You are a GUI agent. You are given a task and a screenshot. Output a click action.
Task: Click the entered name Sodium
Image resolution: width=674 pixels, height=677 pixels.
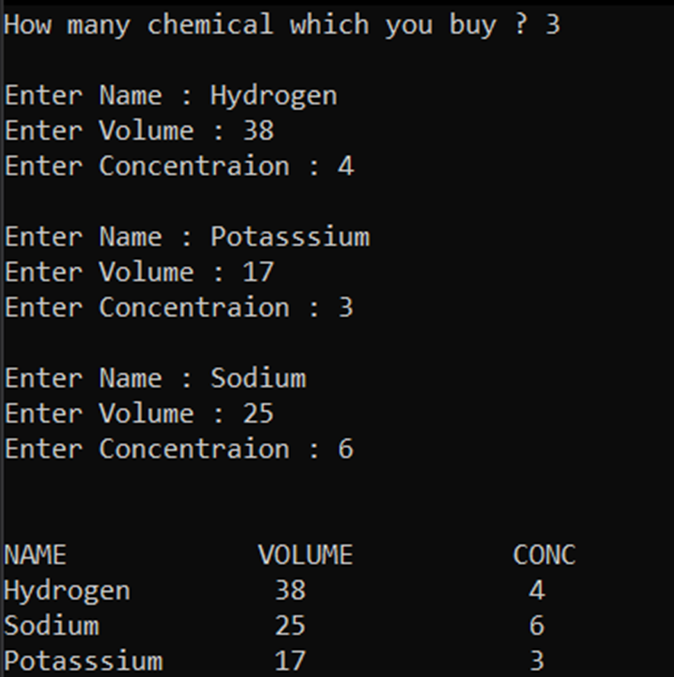258,378
